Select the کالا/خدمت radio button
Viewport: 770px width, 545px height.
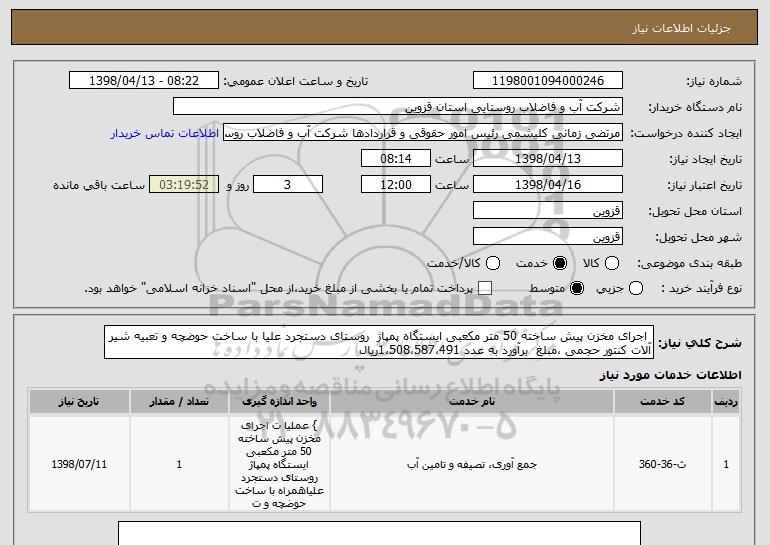[493, 263]
